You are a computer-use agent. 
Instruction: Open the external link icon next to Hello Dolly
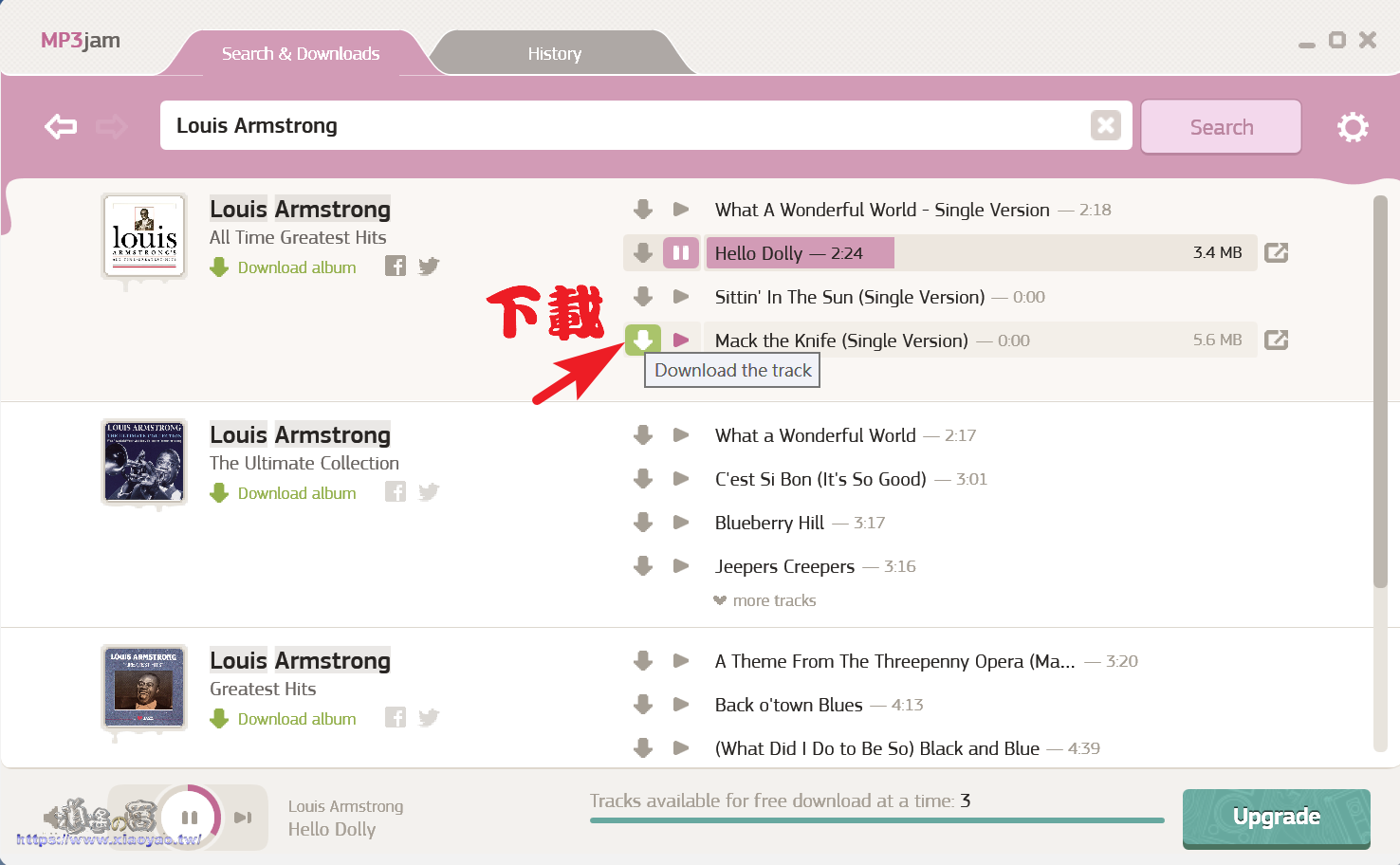click(1276, 252)
